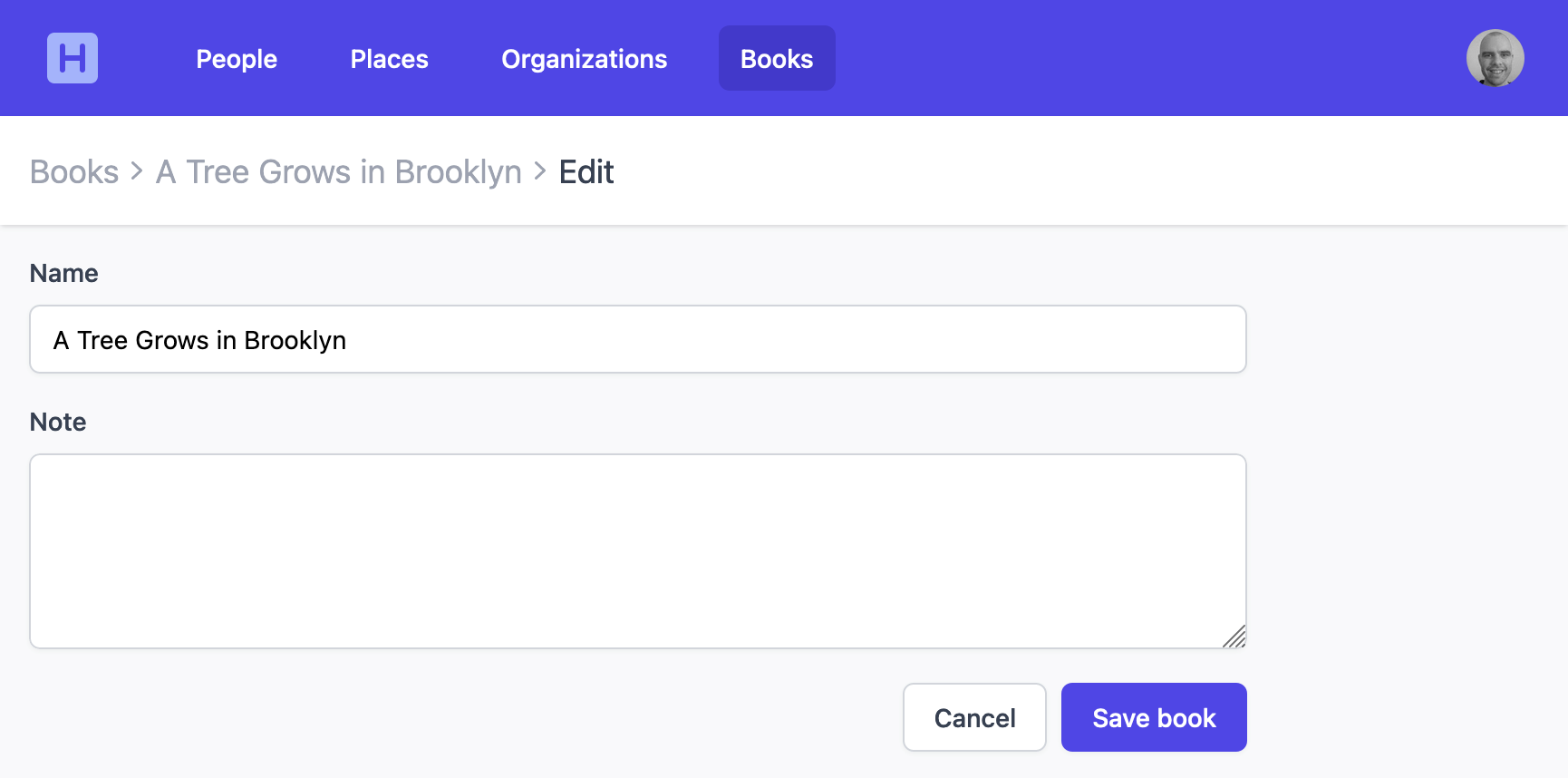The width and height of the screenshot is (1568, 778).
Task: Go to the People section
Action: pos(237,59)
